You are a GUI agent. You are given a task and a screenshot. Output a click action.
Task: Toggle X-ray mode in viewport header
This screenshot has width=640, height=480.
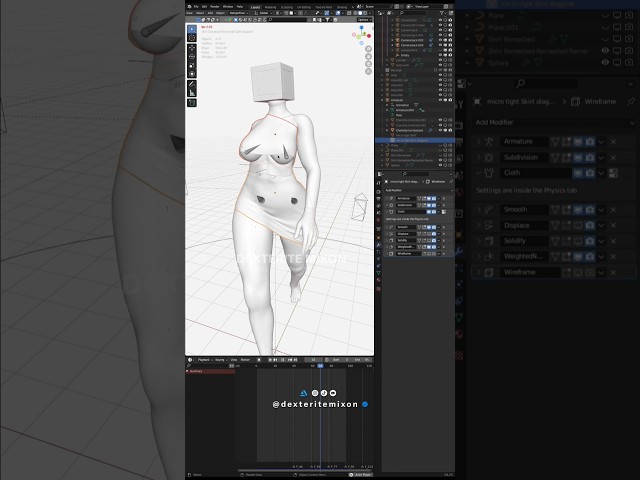click(349, 13)
